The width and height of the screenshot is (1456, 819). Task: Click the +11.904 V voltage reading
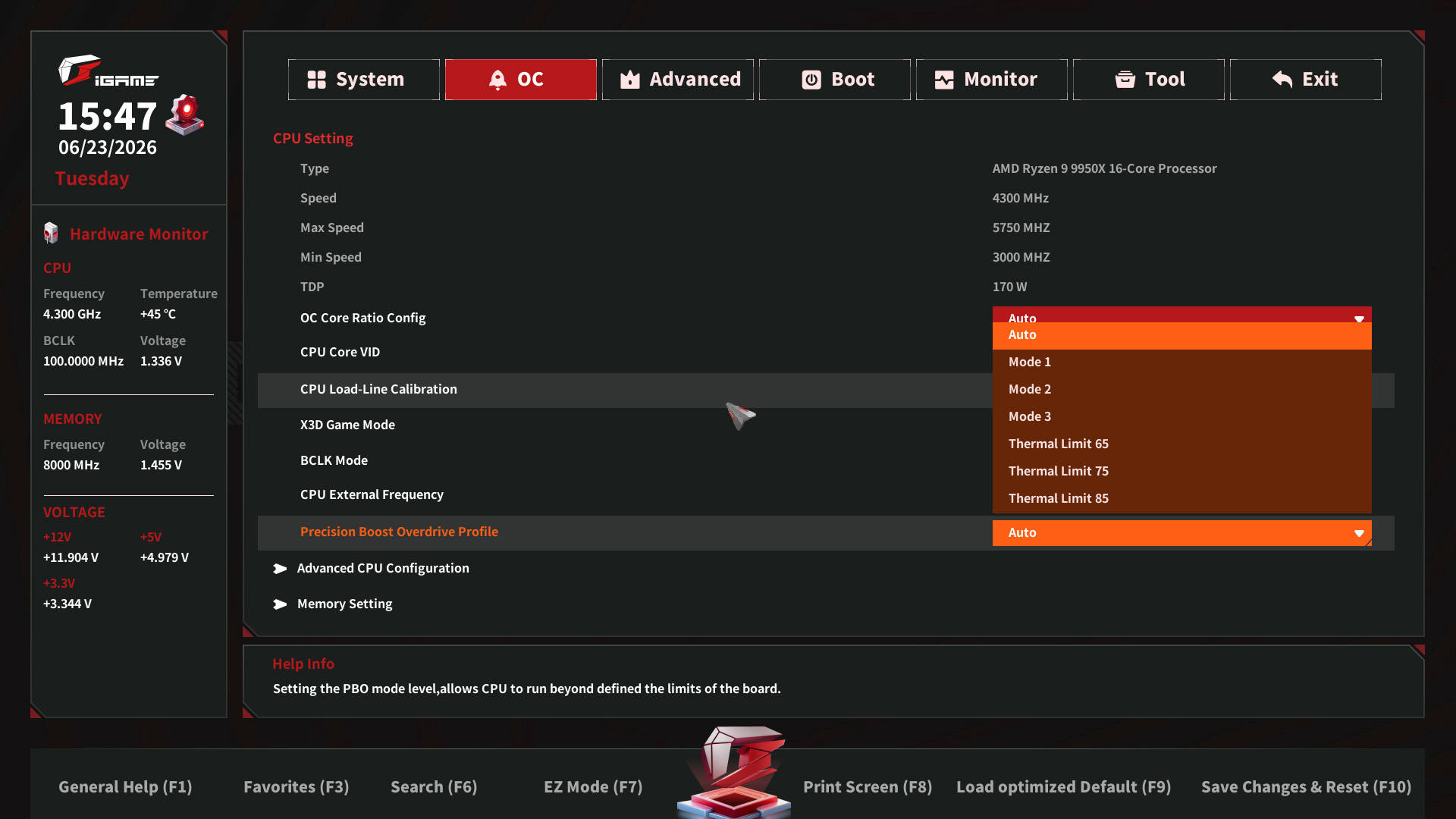coord(71,558)
